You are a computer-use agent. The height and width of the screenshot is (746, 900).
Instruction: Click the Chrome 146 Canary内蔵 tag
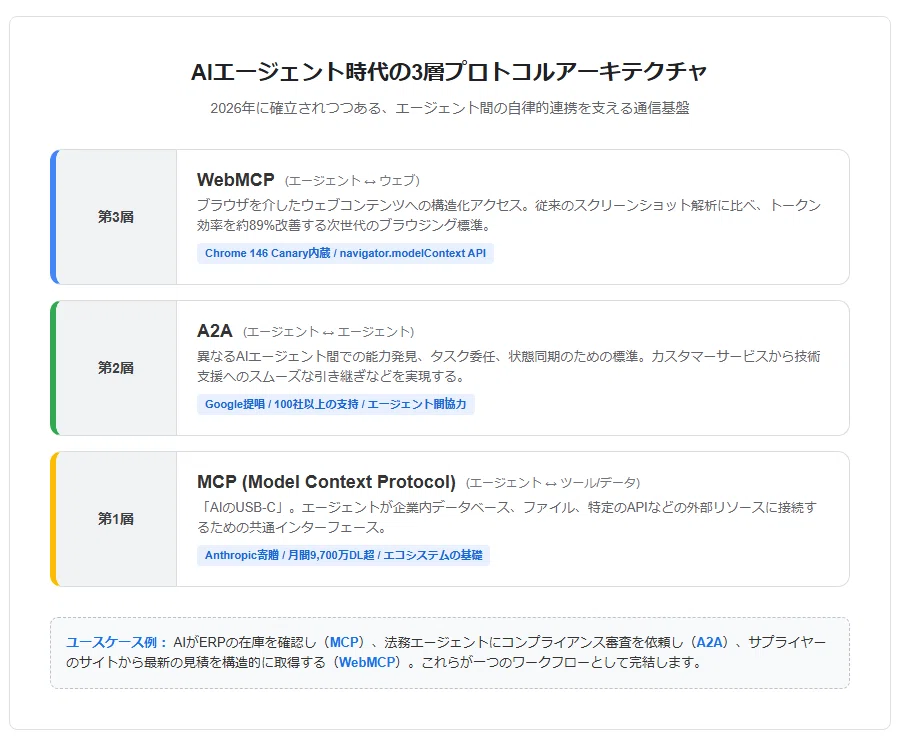pos(345,253)
